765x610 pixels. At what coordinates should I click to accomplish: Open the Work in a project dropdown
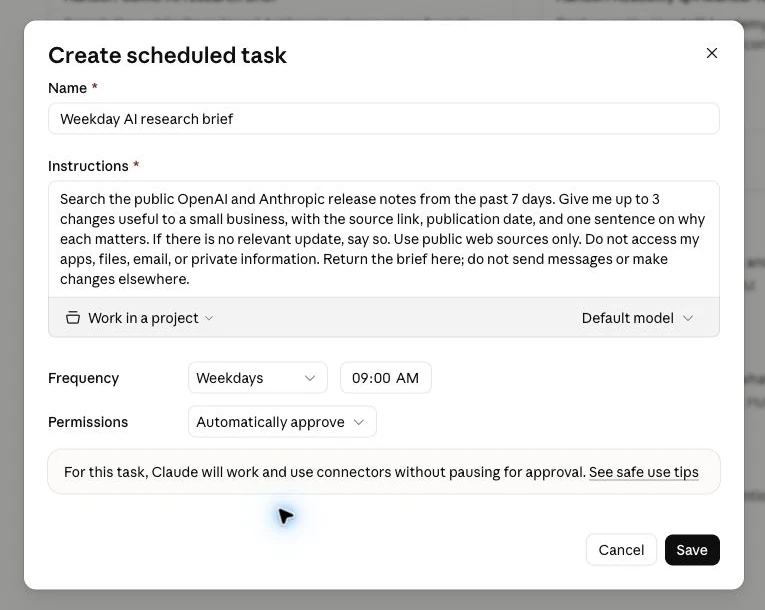[x=140, y=318]
